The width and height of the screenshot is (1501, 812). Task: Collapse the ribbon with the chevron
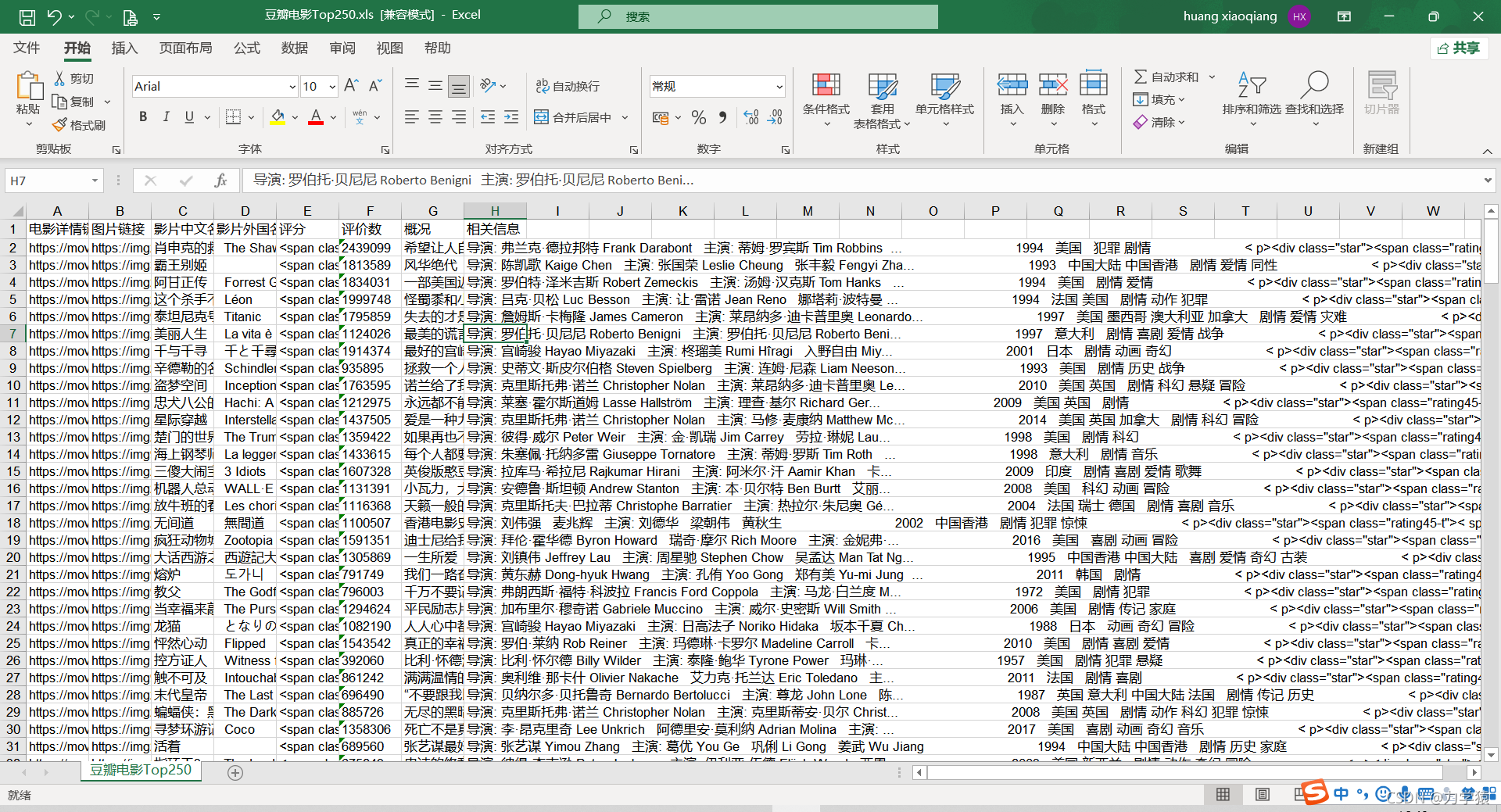(1487, 151)
